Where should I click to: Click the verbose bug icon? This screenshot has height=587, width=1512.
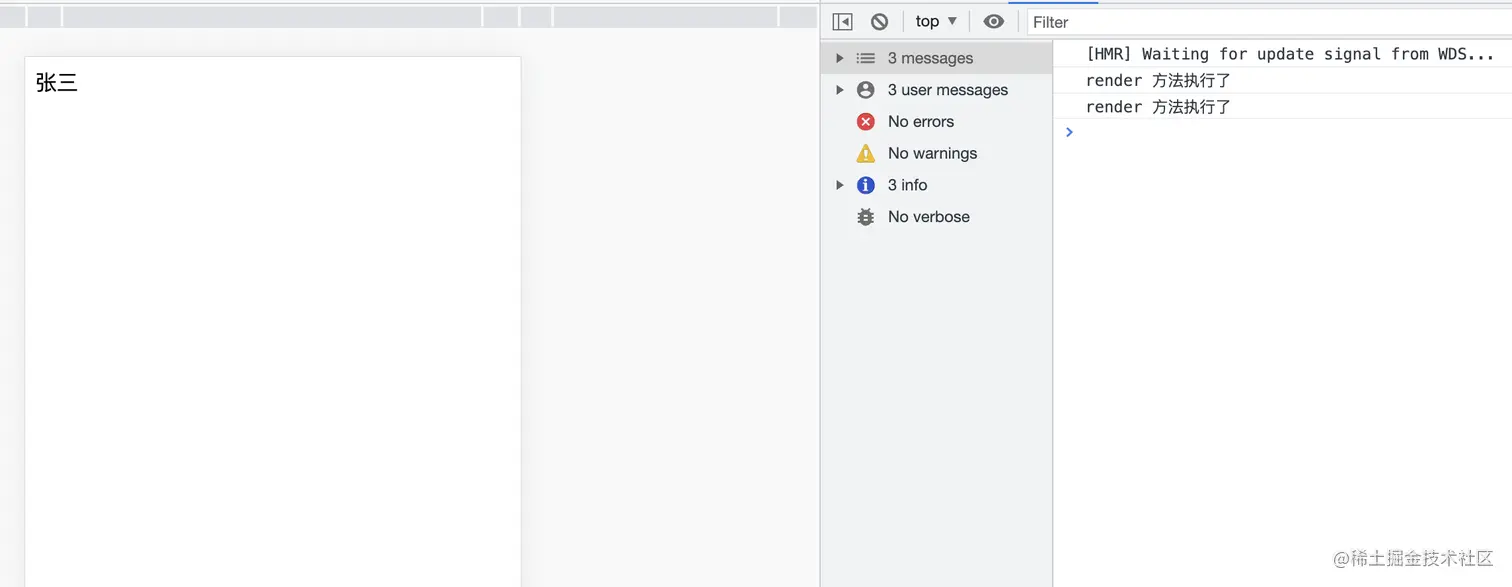point(866,217)
